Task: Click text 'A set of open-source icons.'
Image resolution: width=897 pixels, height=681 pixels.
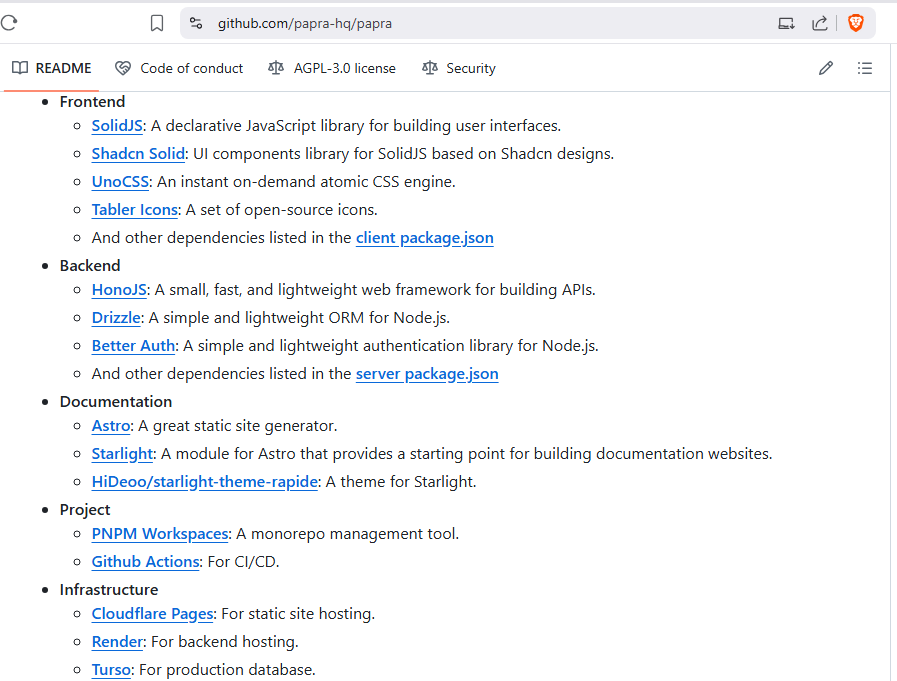Action: coord(281,210)
